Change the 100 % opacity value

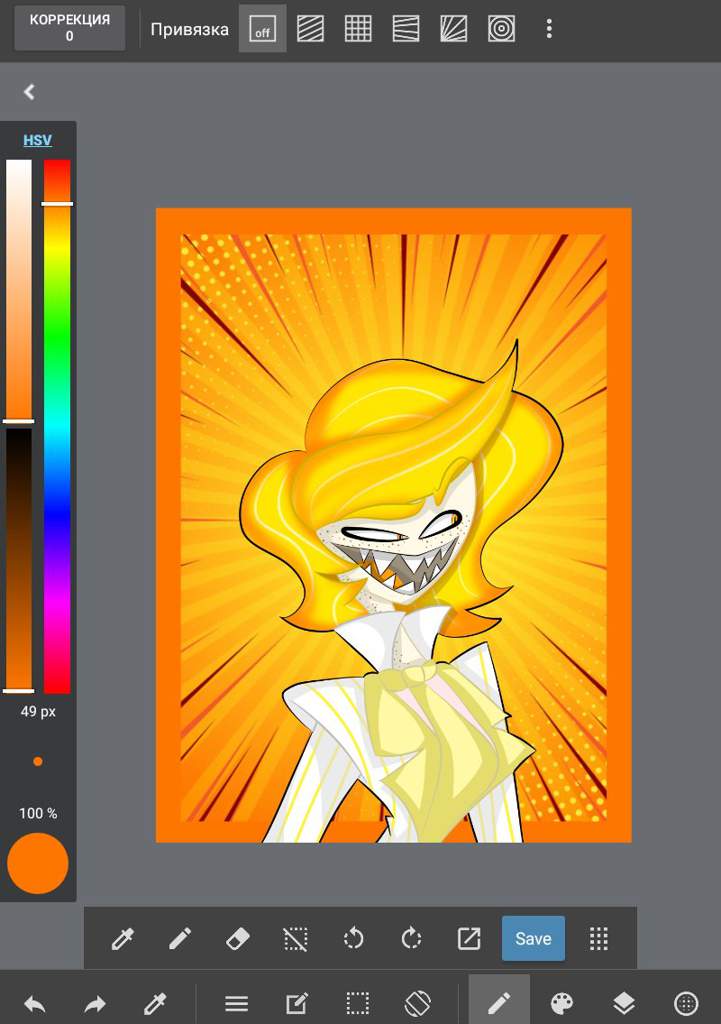pos(38,813)
